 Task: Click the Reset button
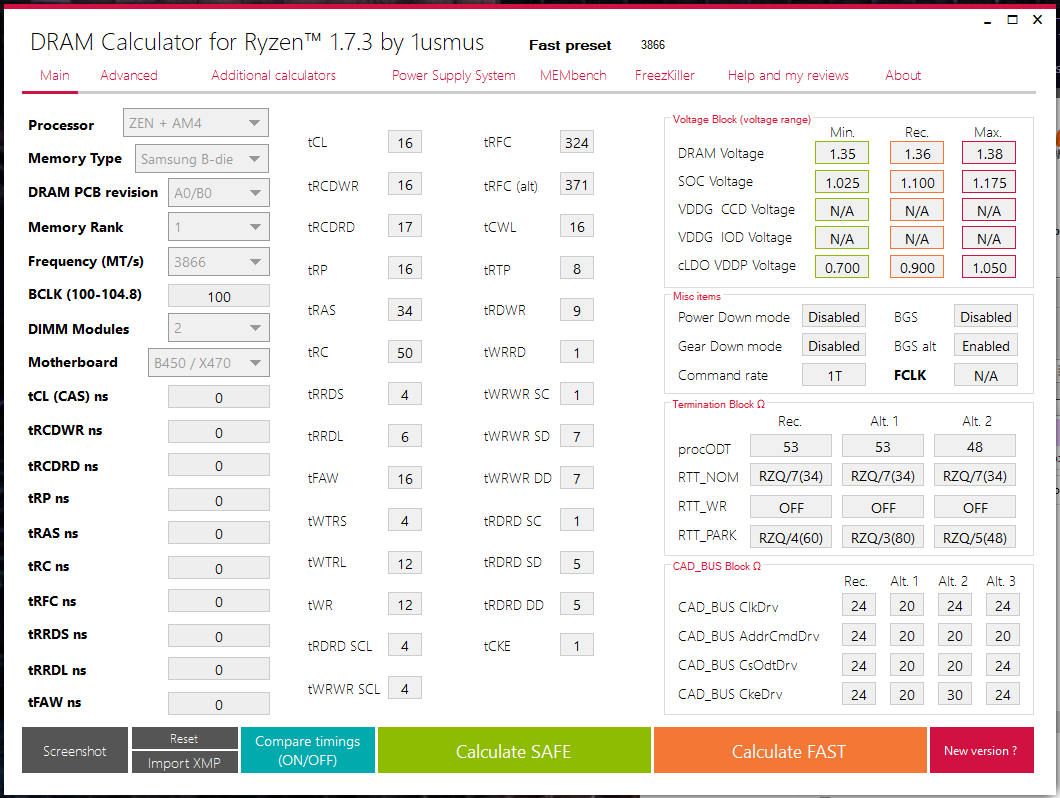185,738
